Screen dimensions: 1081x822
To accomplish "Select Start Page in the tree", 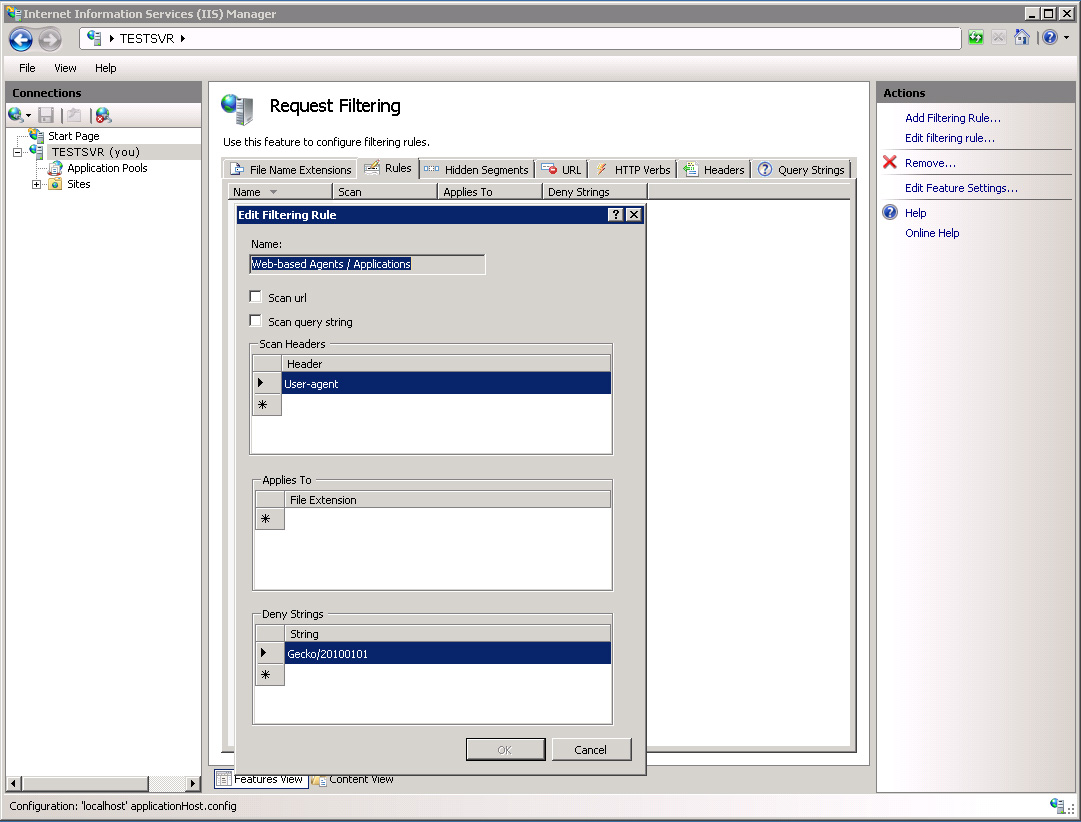I will coord(74,136).
